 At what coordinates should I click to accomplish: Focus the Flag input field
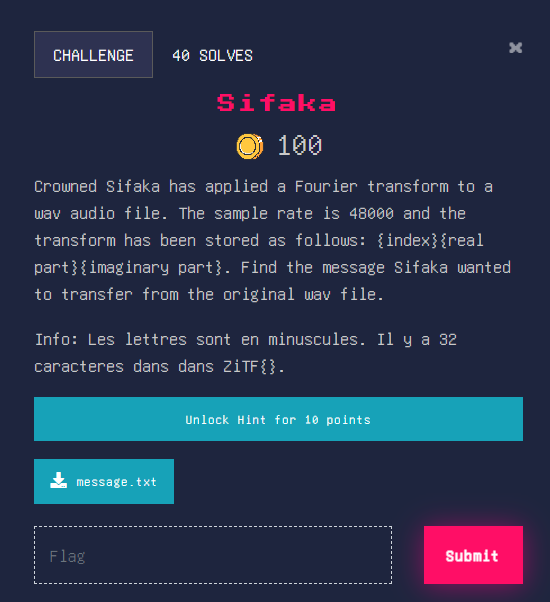pyautogui.click(x=213, y=555)
